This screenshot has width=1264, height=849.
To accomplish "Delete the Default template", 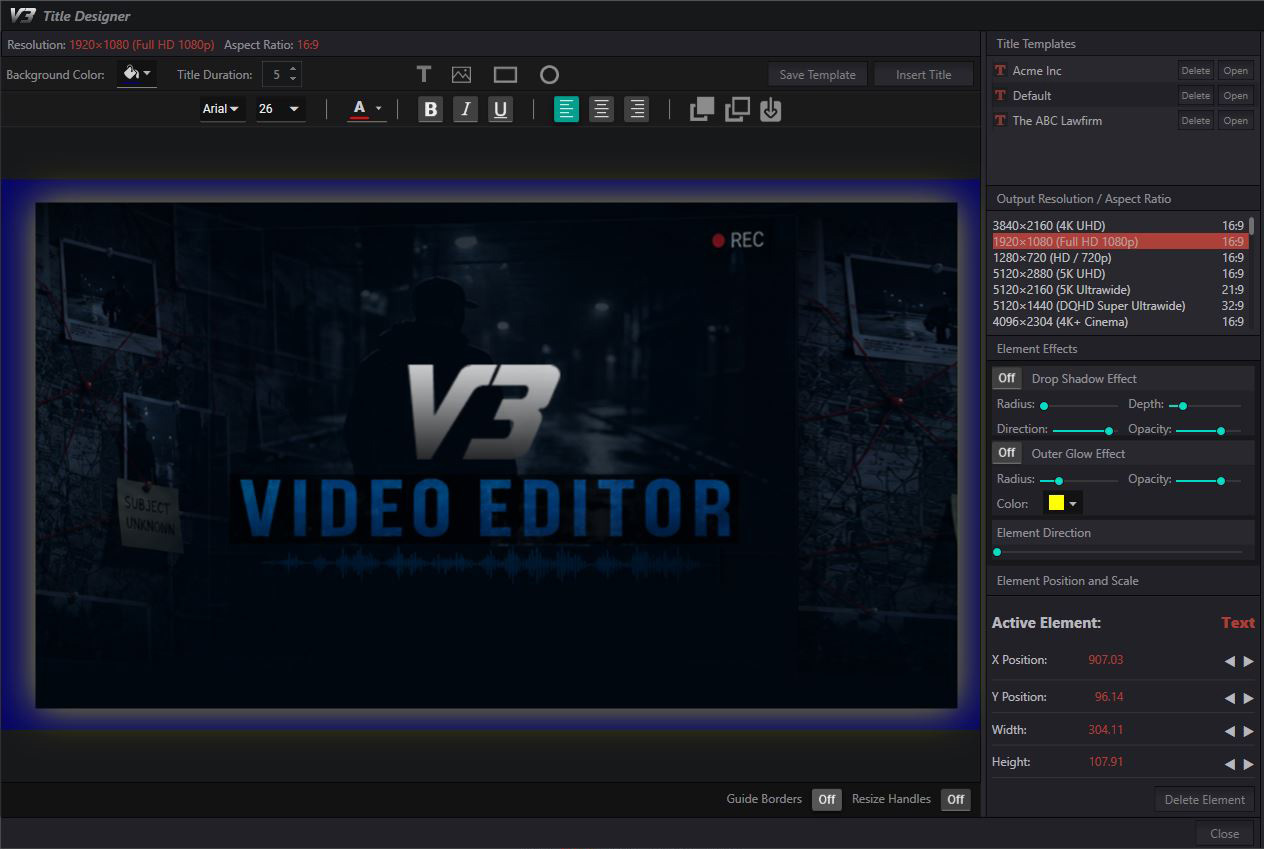I will click(1195, 96).
